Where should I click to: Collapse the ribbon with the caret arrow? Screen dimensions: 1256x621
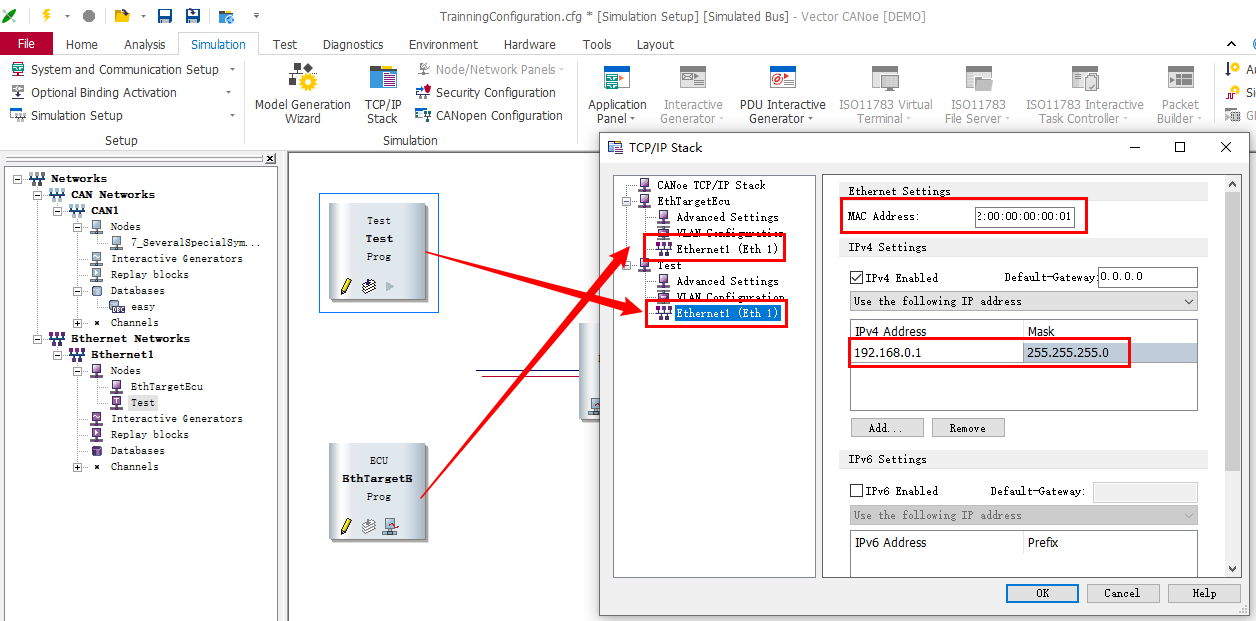pyautogui.click(x=1232, y=44)
